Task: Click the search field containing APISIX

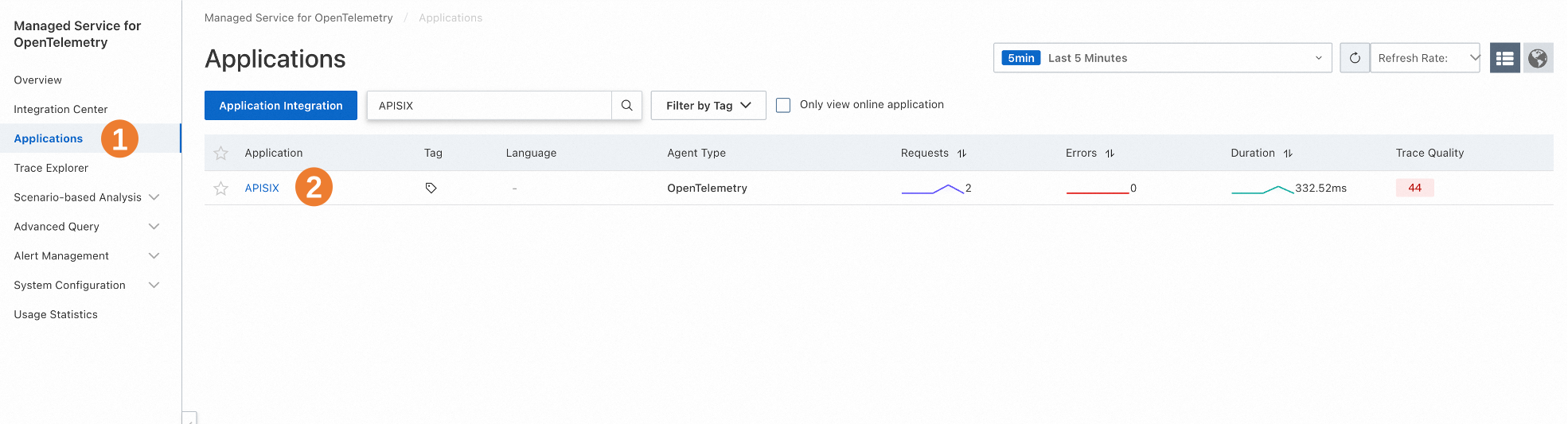Action: (x=489, y=105)
